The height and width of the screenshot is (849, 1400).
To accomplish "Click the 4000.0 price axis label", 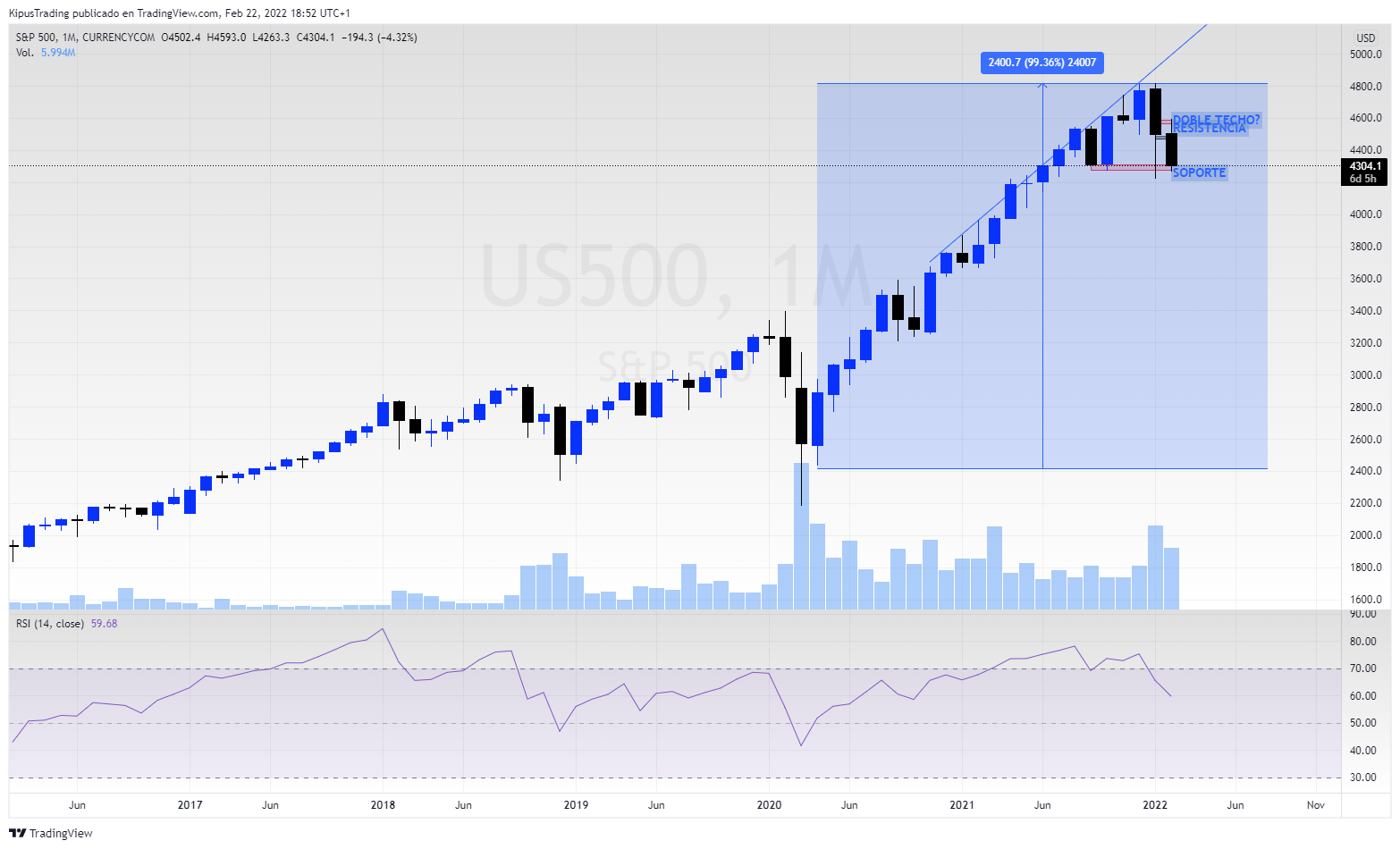I will [1366, 214].
